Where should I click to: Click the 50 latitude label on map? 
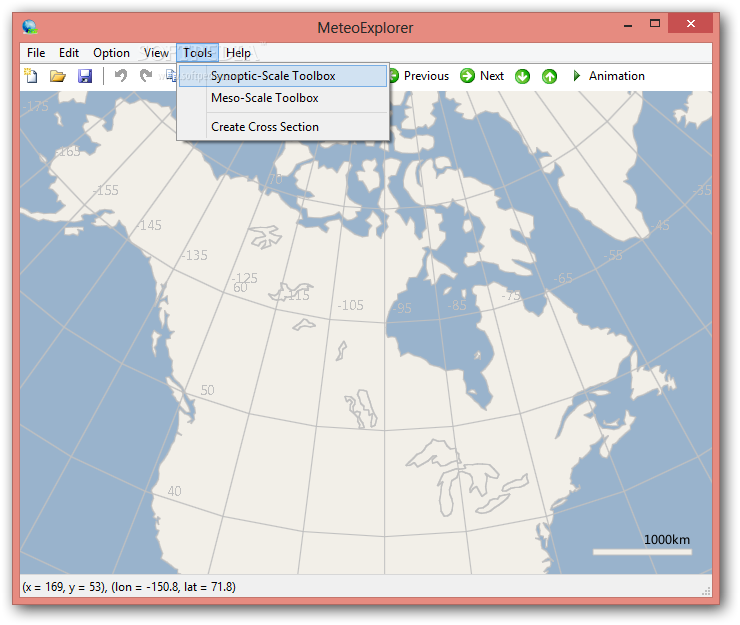coord(207,390)
